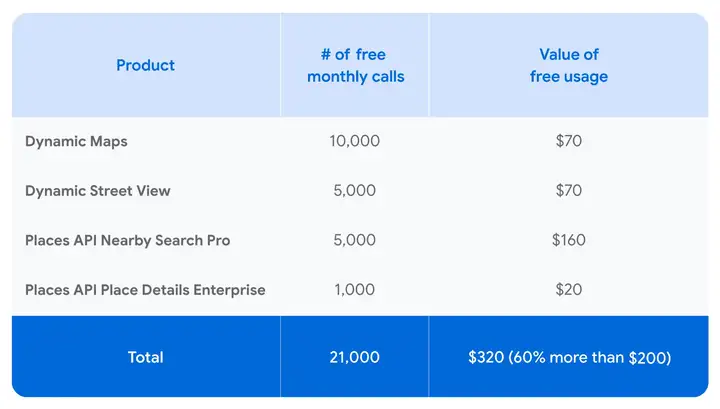Click the 'Value of free usage' header
Screen dimensions: 720x409
coord(568,66)
